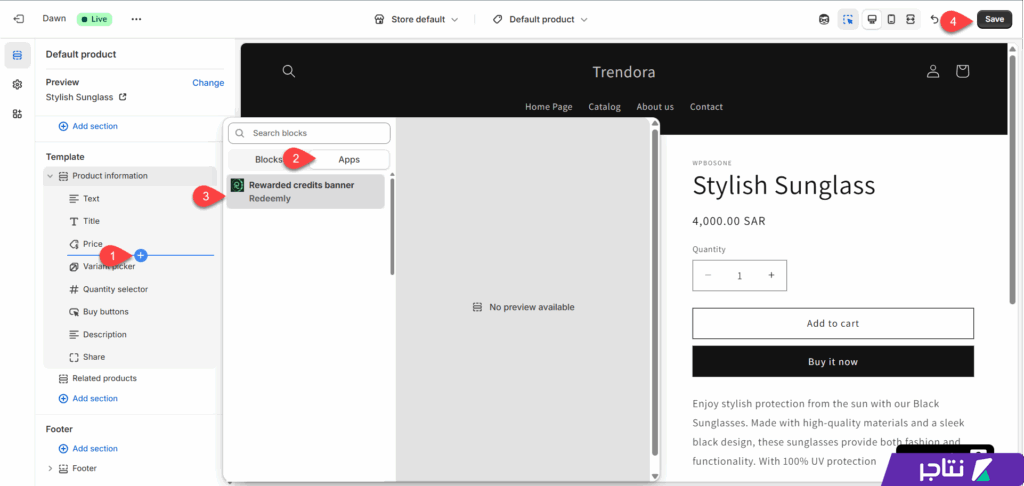Viewport: 1024px width, 486px height.
Task: Click the blue plus add block button
Action: click(141, 255)
